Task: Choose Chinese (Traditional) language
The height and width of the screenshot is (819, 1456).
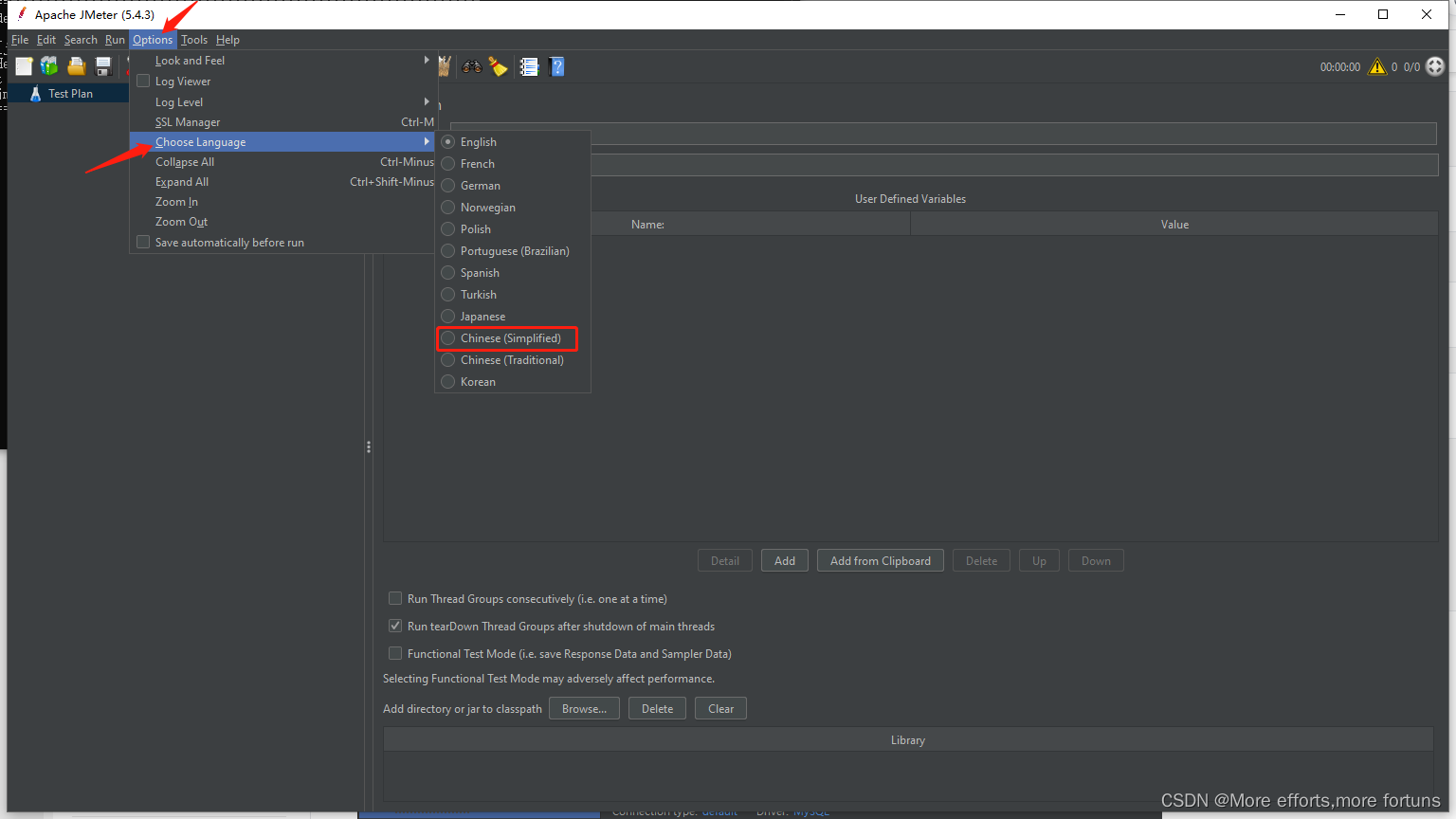Action: click(513, 360)
